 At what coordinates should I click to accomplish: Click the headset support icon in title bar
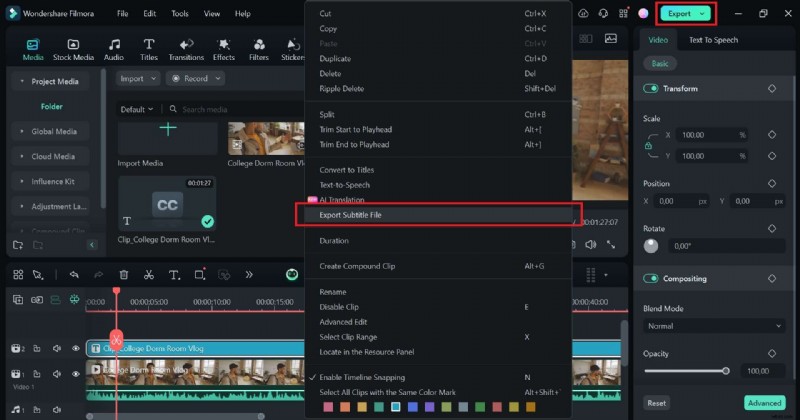[603, 14]
